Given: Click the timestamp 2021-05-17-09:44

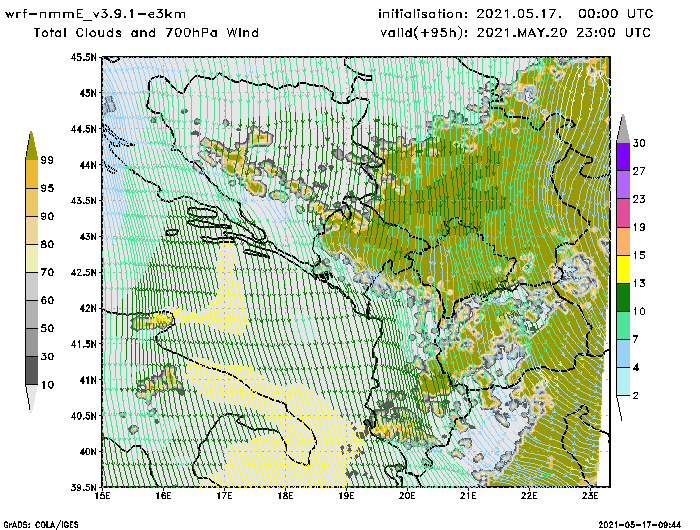Looking at the screenshot, I should pos(639,525).
